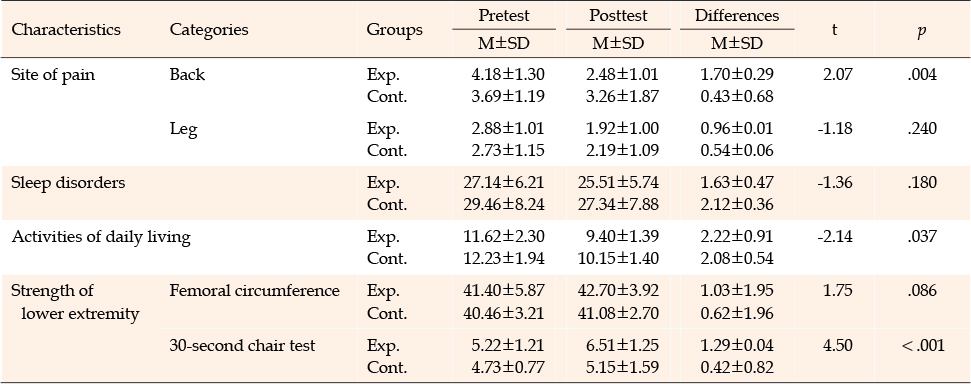Select the Differences header cell
Viewport: 971px width, 384px height.
(x=737, y=15)
